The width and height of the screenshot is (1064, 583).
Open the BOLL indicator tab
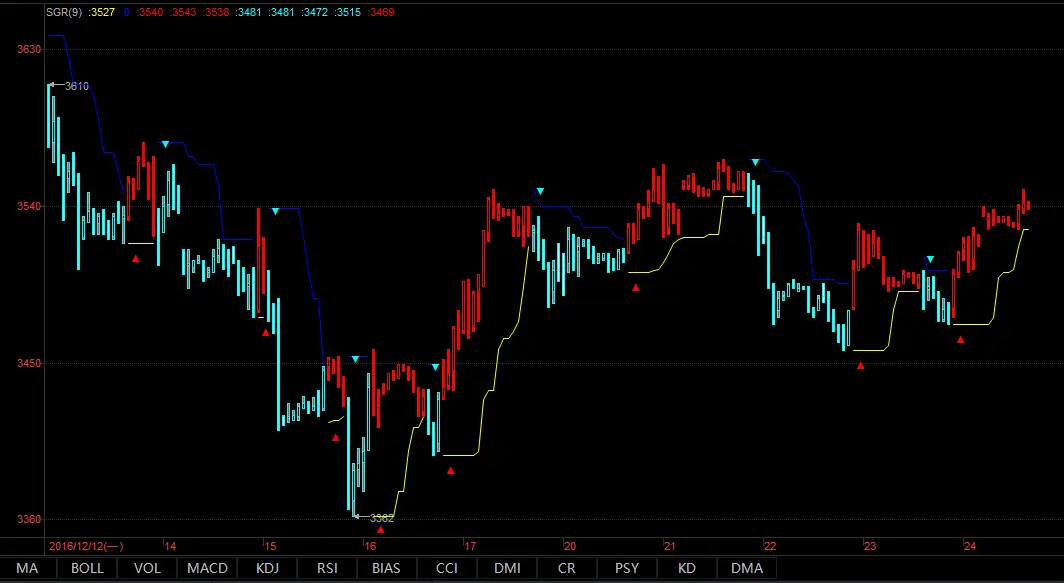(x=88, y=568)
